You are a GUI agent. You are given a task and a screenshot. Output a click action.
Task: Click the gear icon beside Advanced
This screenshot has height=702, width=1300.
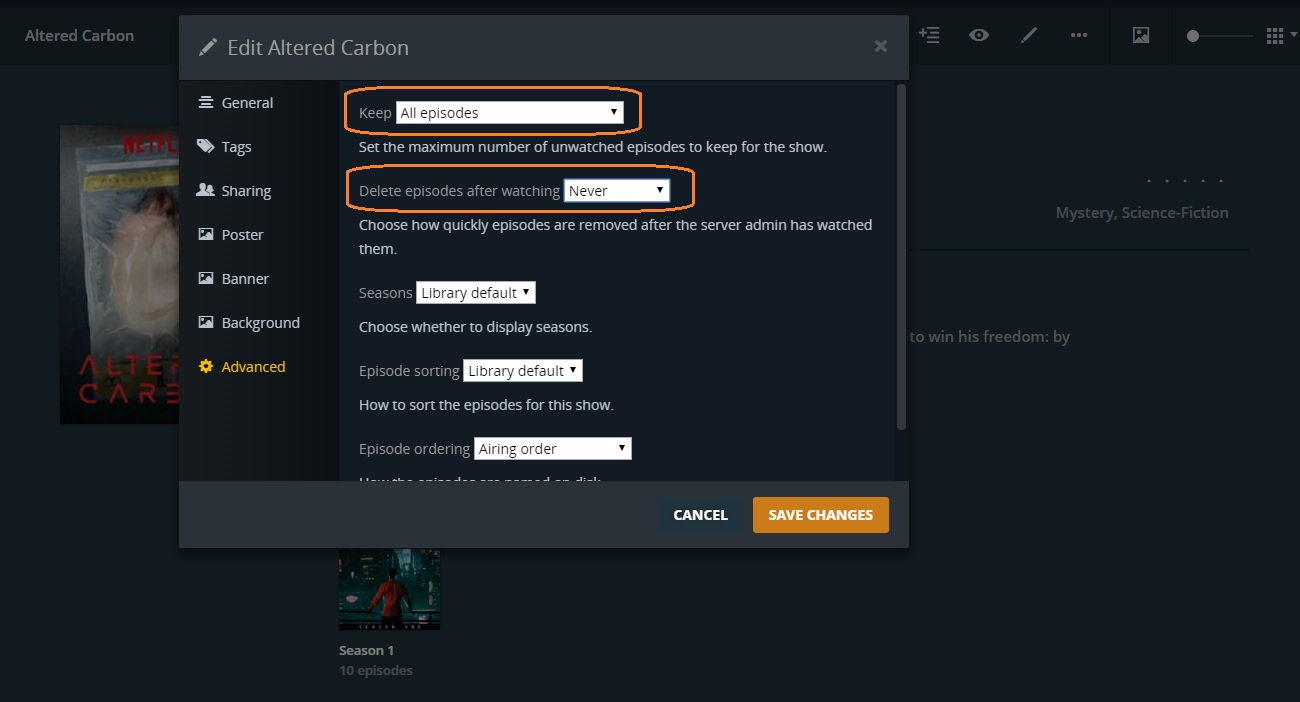coord(206,367)
